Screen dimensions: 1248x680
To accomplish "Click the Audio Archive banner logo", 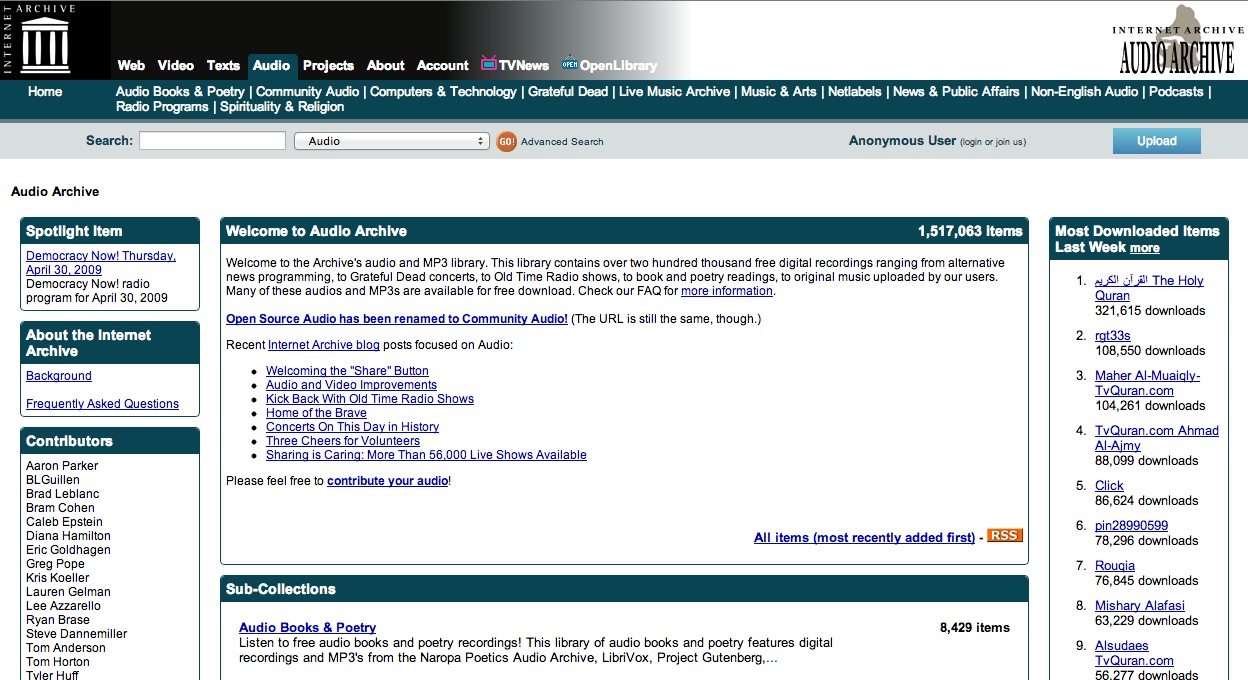I will pyautogui.click(x=1176, y=40).
